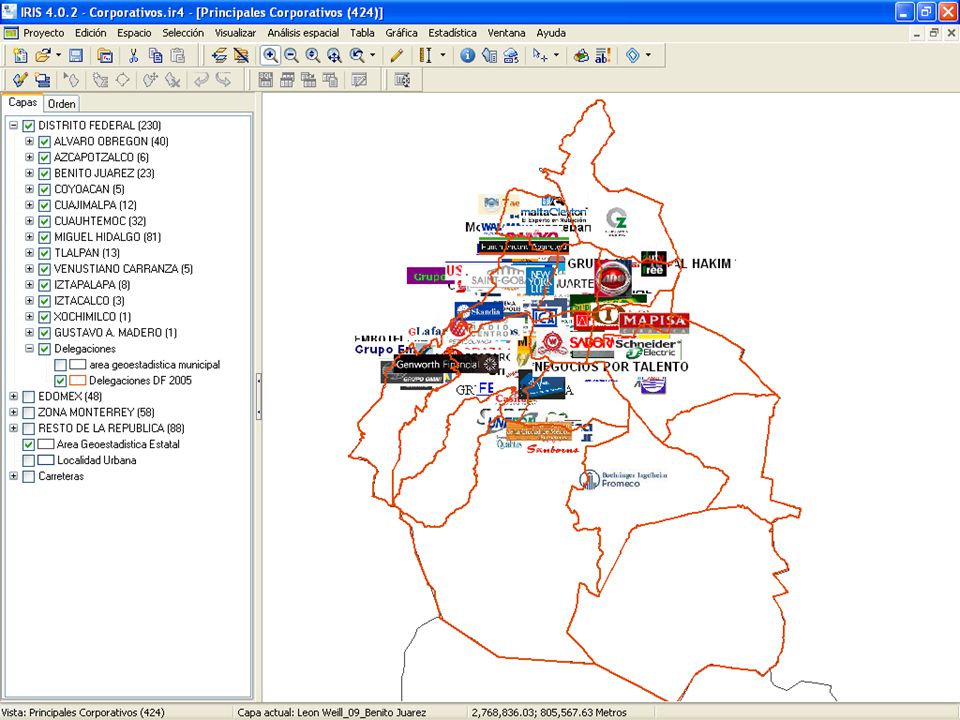Enable the ZONA MONTERREY (58) checkbox

28,413
